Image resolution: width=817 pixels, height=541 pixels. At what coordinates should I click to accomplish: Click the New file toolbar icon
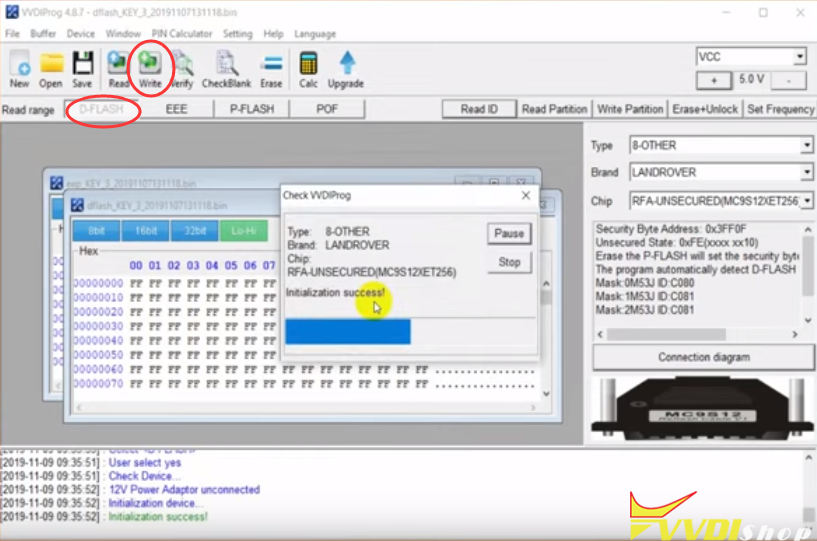(20, 69)
